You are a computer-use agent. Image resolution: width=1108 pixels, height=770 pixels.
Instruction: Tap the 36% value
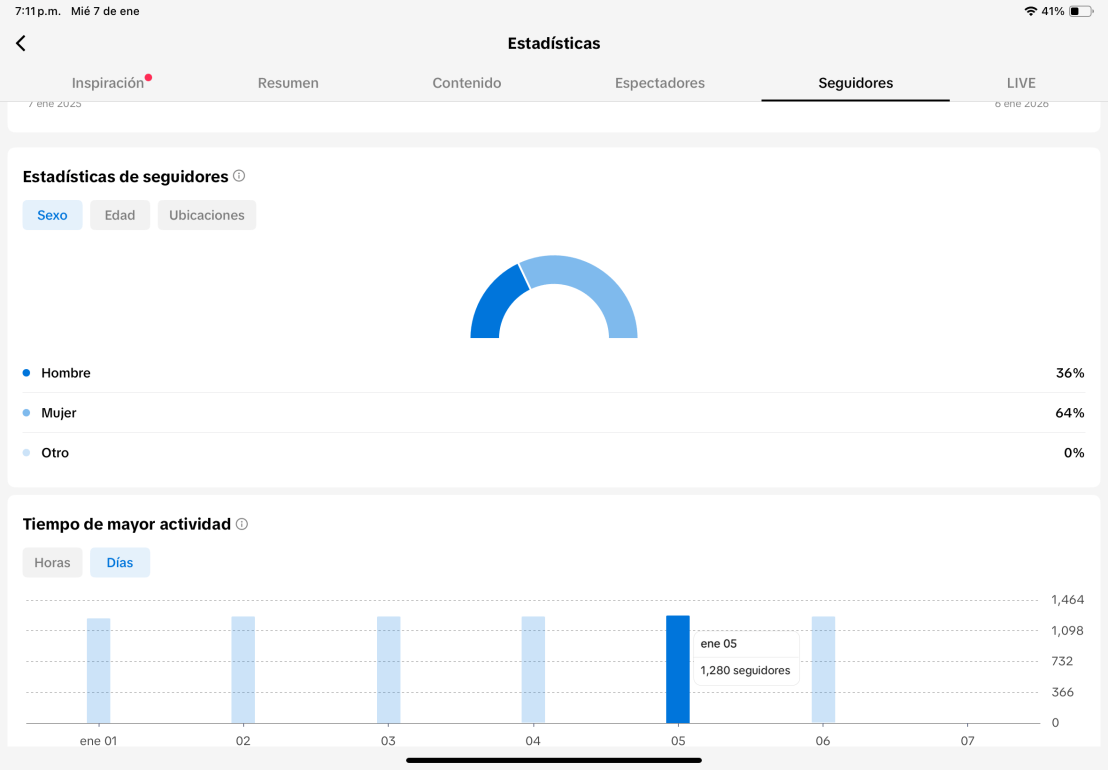[1070, 373]
